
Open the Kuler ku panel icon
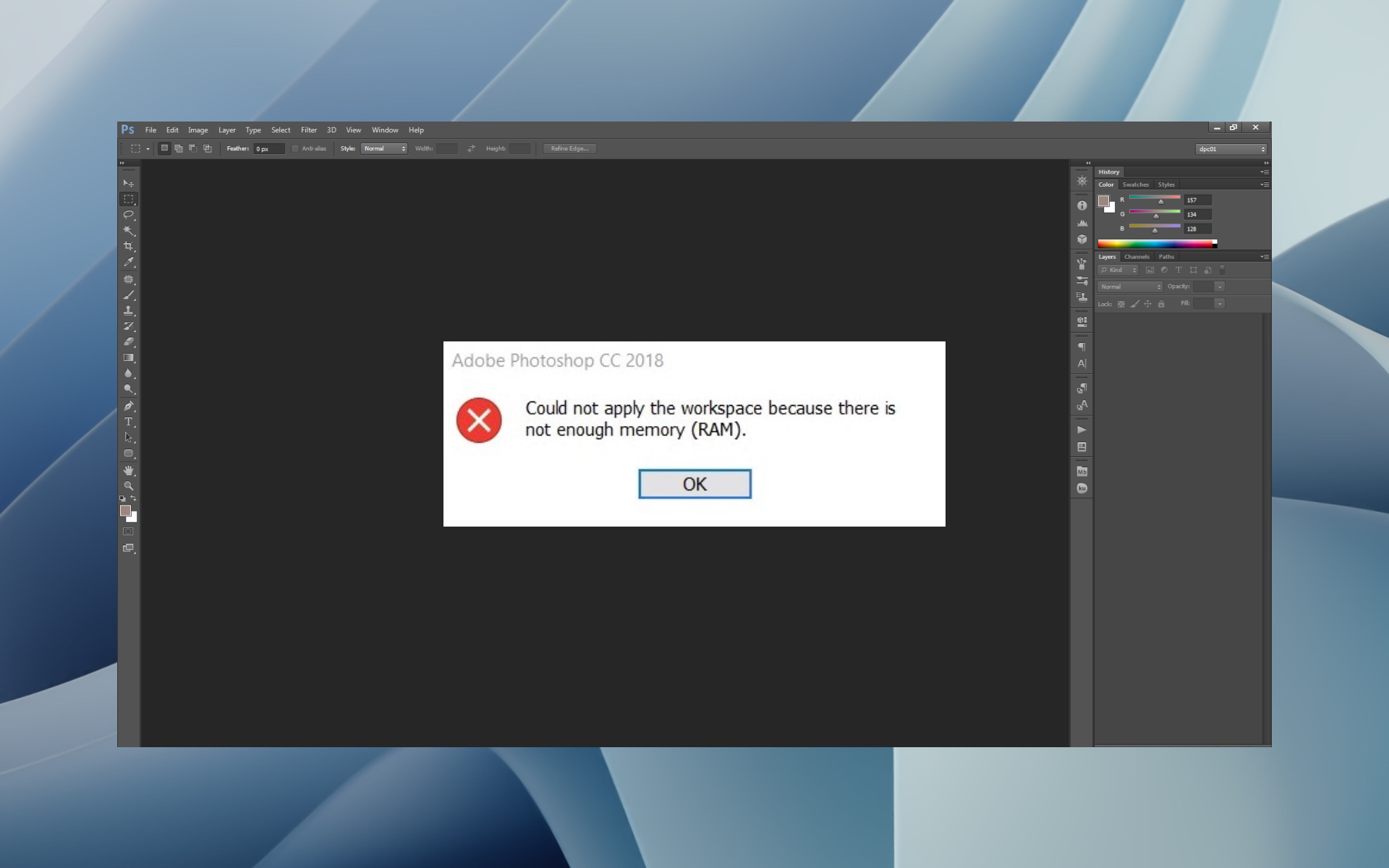coord(1082,488)
